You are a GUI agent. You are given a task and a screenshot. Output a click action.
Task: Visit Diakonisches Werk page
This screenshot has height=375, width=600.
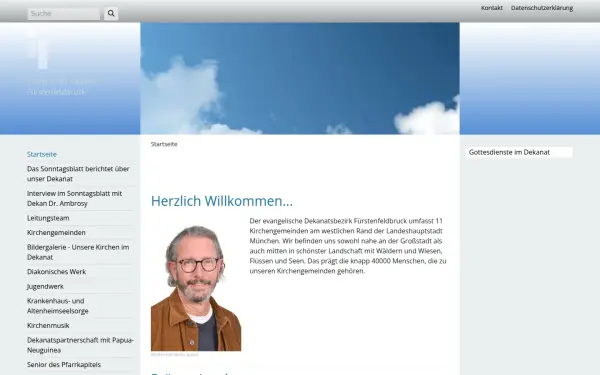[57, 272]
